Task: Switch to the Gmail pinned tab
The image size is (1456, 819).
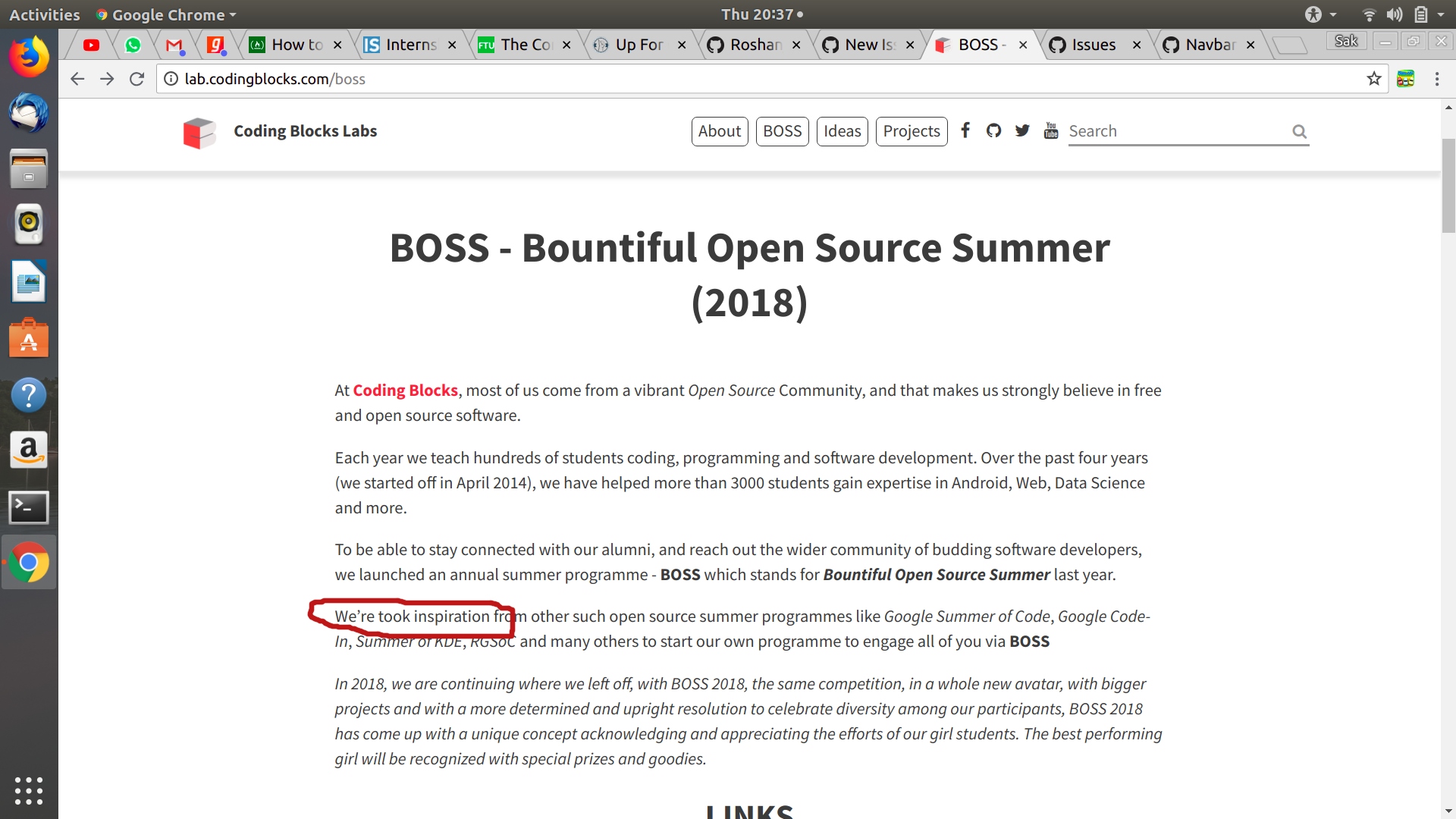Action: (x=174, y=45)
